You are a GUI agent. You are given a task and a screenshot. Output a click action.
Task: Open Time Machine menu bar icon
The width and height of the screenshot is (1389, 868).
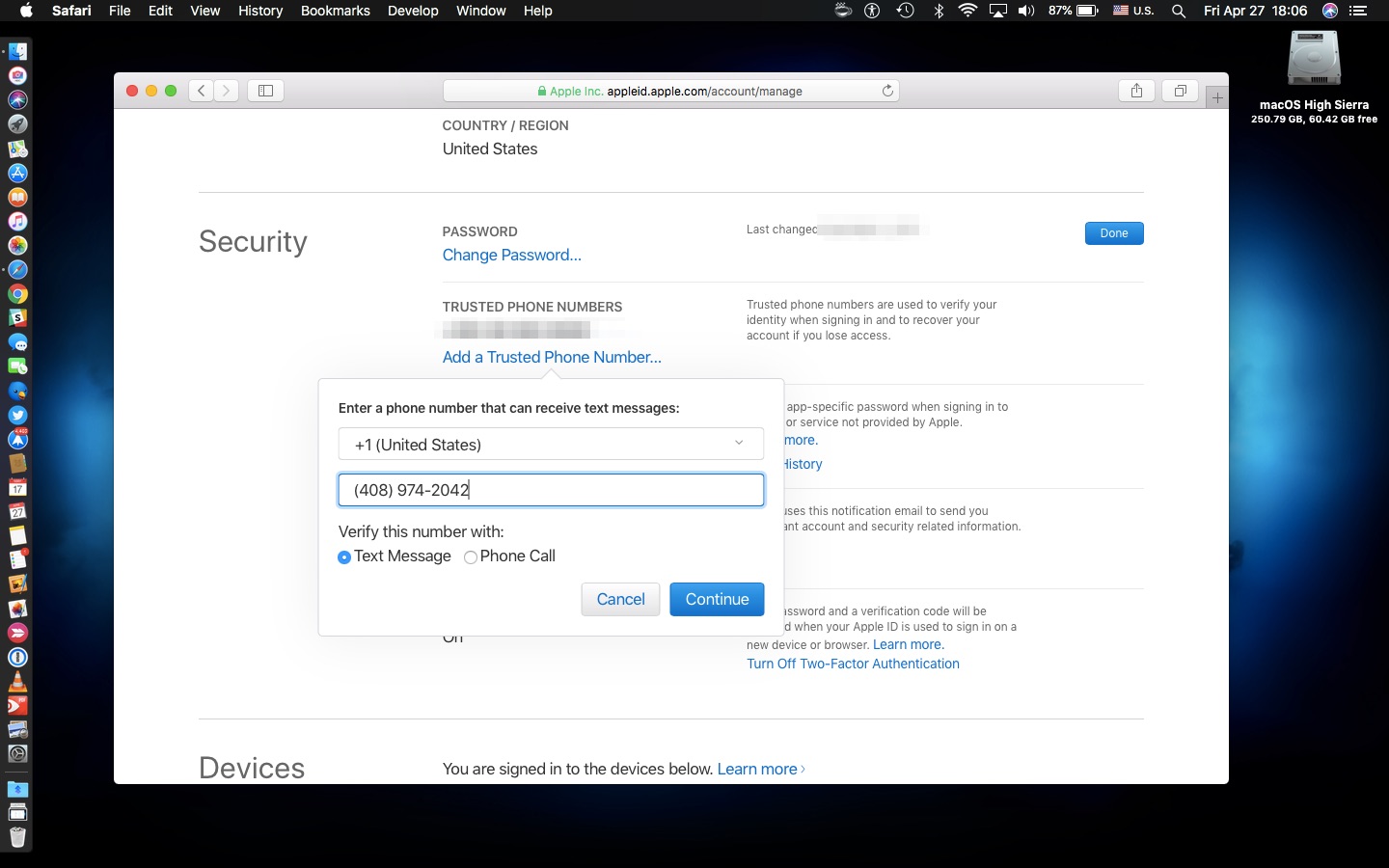(x=905, y=11)
